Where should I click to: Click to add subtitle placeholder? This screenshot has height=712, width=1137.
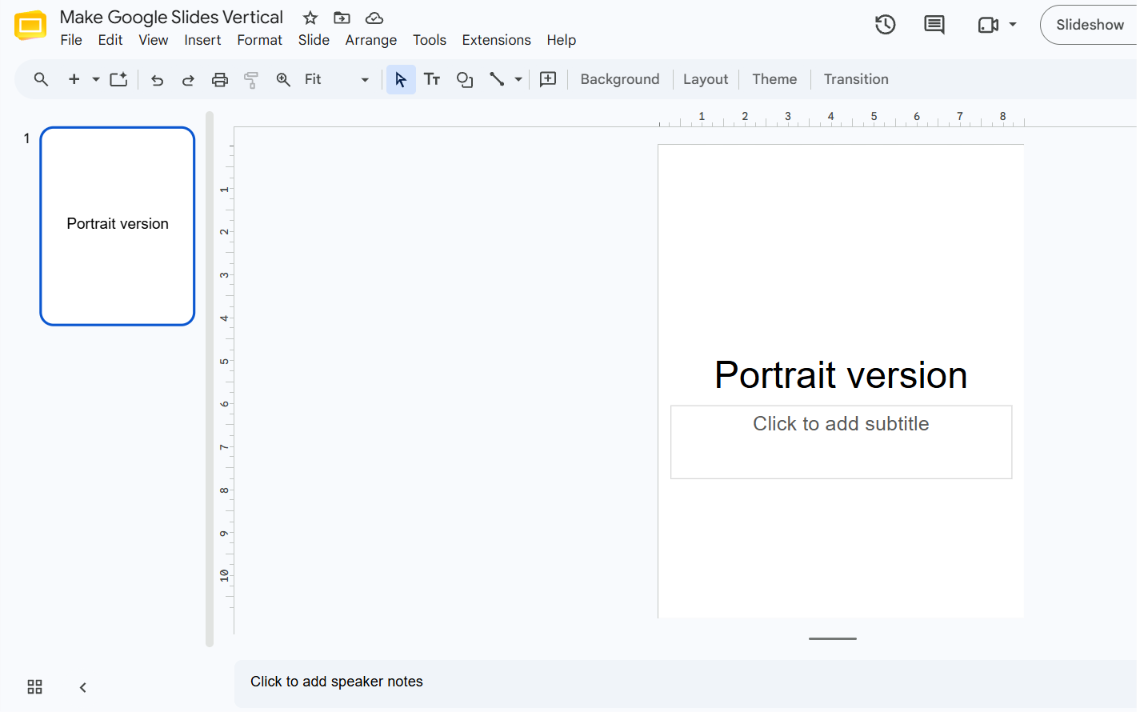(841, 442)
